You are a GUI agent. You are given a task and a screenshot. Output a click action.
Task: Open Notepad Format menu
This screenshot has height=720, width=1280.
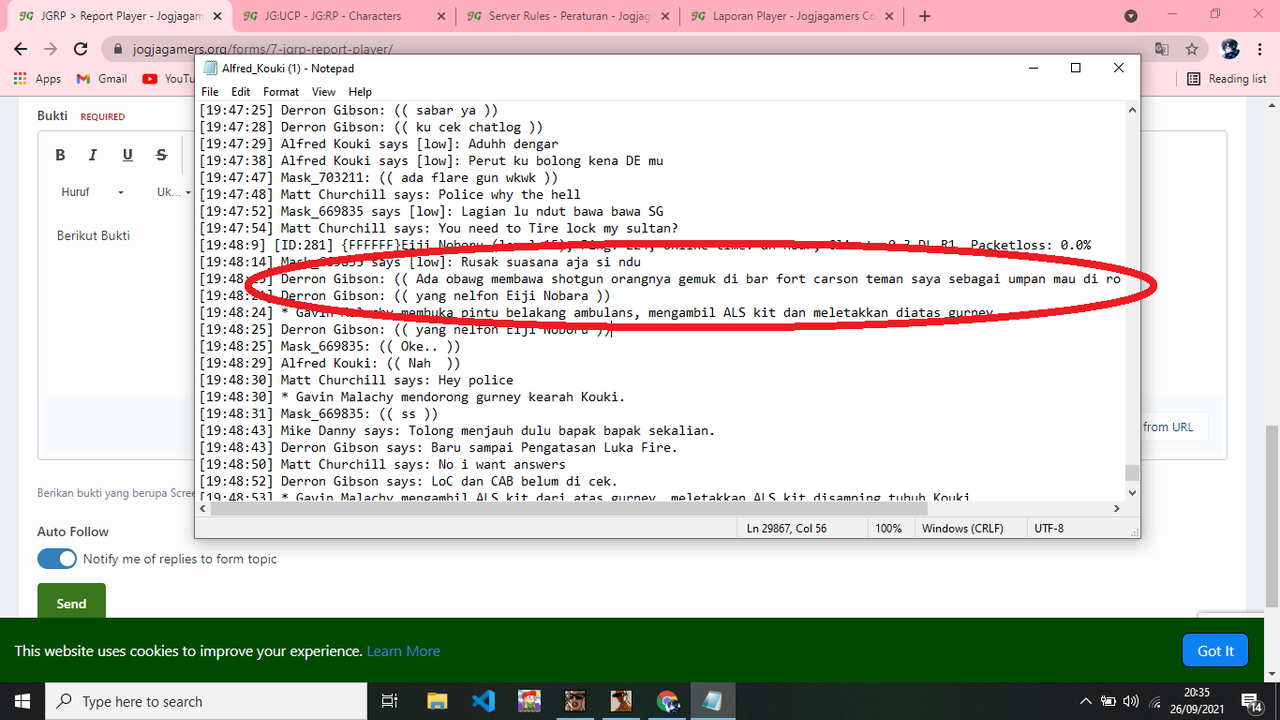[x=281, y=92]
